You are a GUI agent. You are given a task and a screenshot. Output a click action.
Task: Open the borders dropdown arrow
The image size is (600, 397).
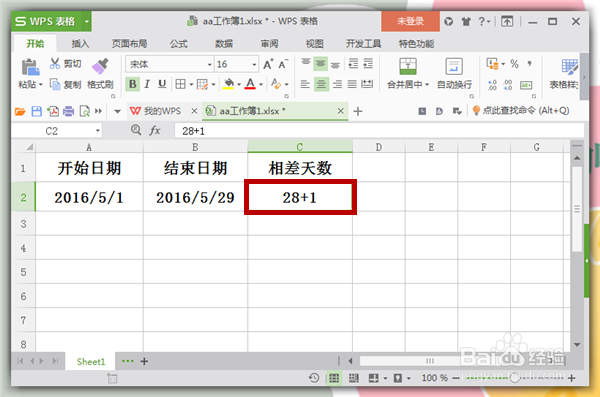pos(191,84)
